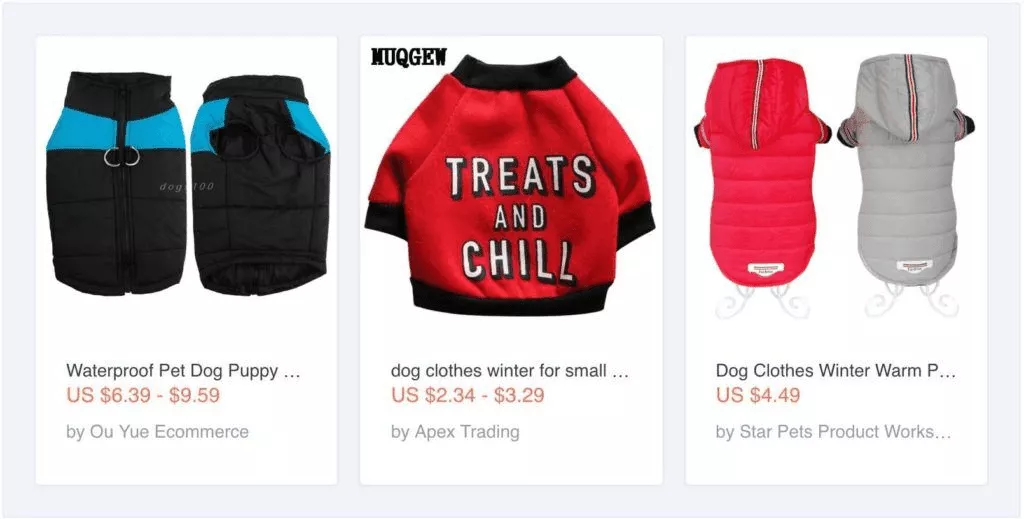Open the Dog Clothes Winter Warm title
Image resolution: width=1024 pixels, height=519 pixels.
click(835, 371)
